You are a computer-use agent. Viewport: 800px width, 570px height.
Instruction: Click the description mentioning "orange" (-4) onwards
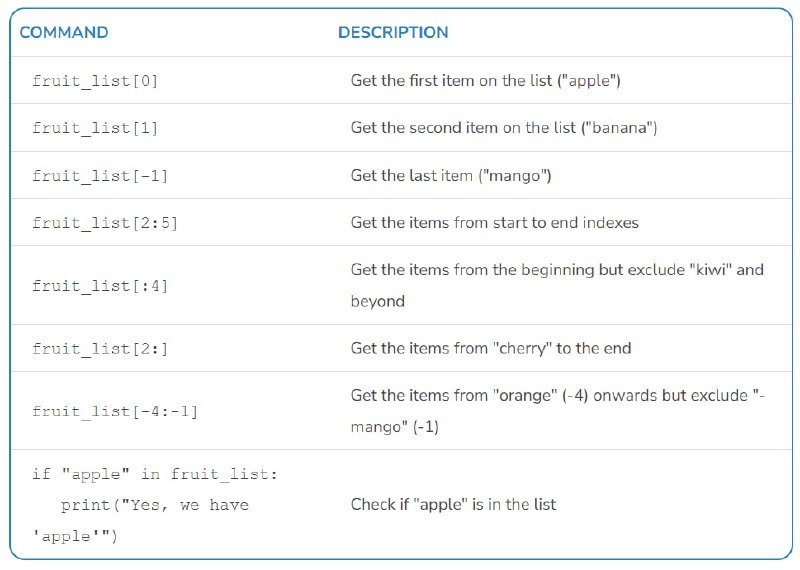[x=558, y=411]
